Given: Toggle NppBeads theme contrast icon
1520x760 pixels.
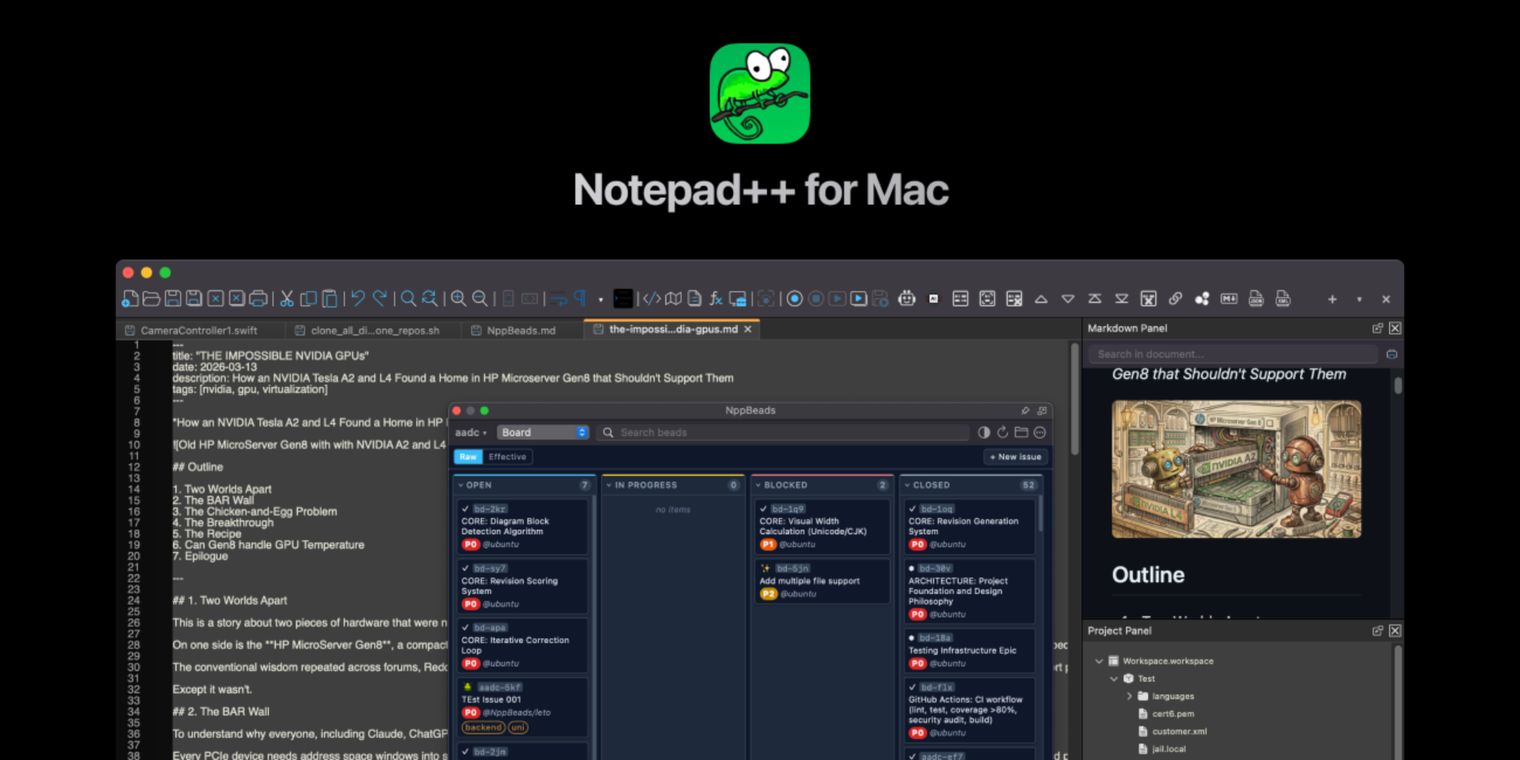Looking at the screenshot, I should (x=984, y=432).
